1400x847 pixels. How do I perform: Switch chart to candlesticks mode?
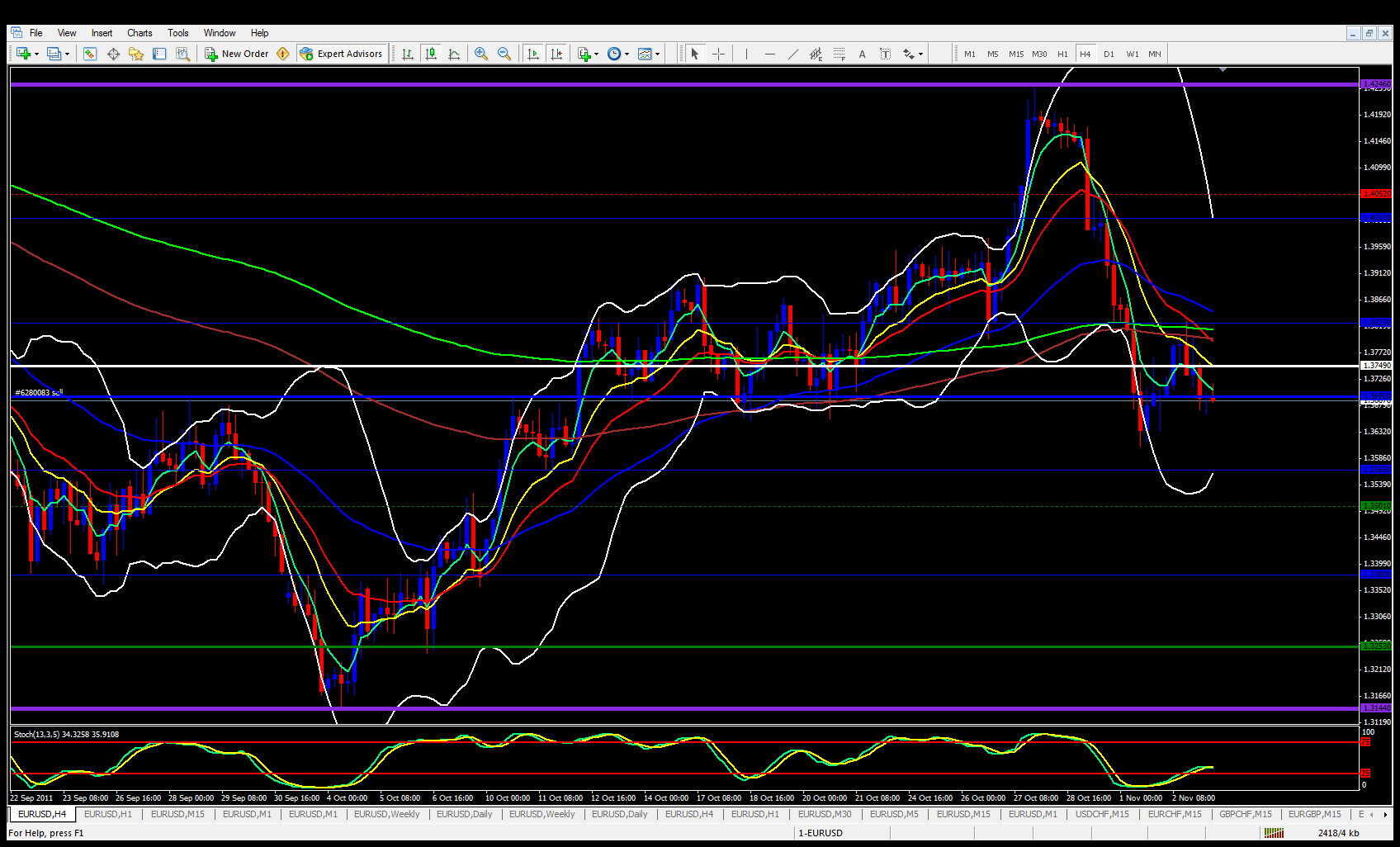pyautogui.click(x=430, y=54)
